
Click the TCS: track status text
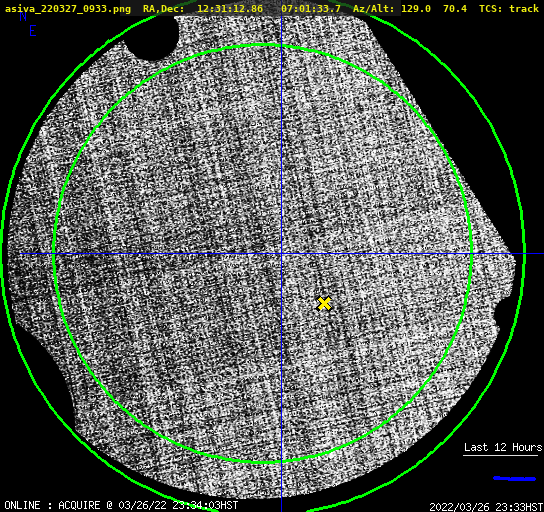[x=509, y=8]
